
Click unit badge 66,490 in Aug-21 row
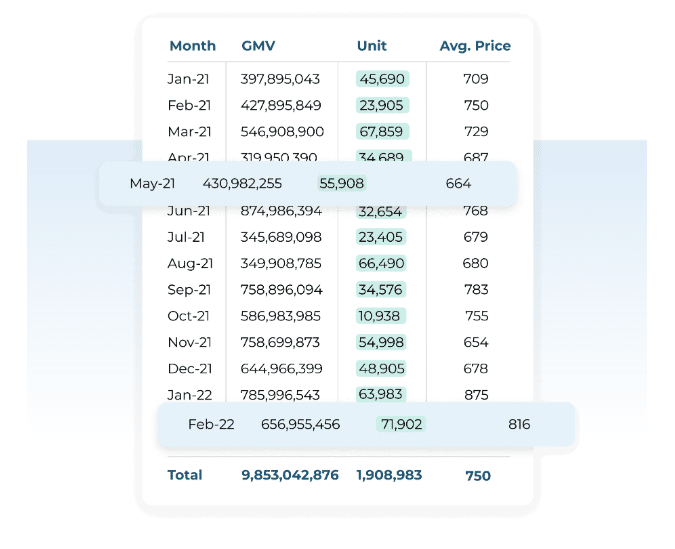[x=382, y=264]
